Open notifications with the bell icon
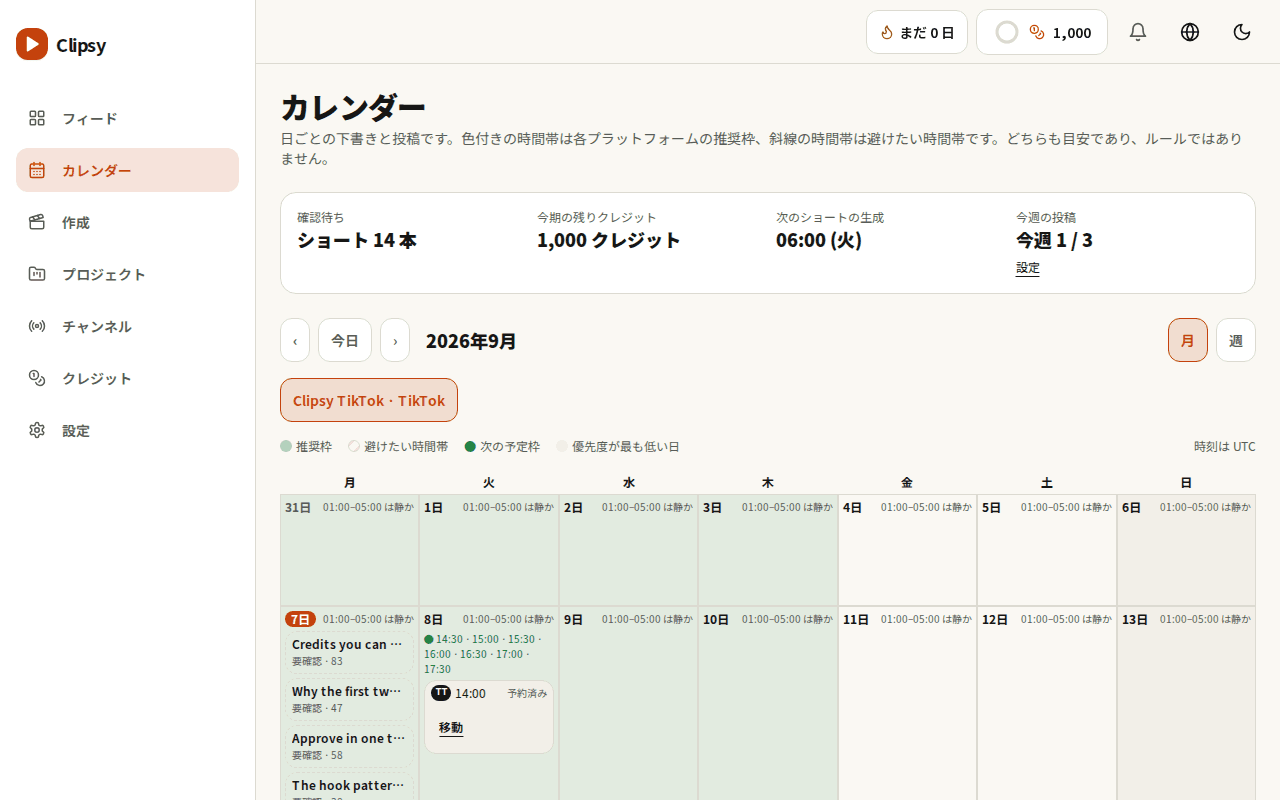The width and height of the screenshot is (1280, 800). 1138,32
